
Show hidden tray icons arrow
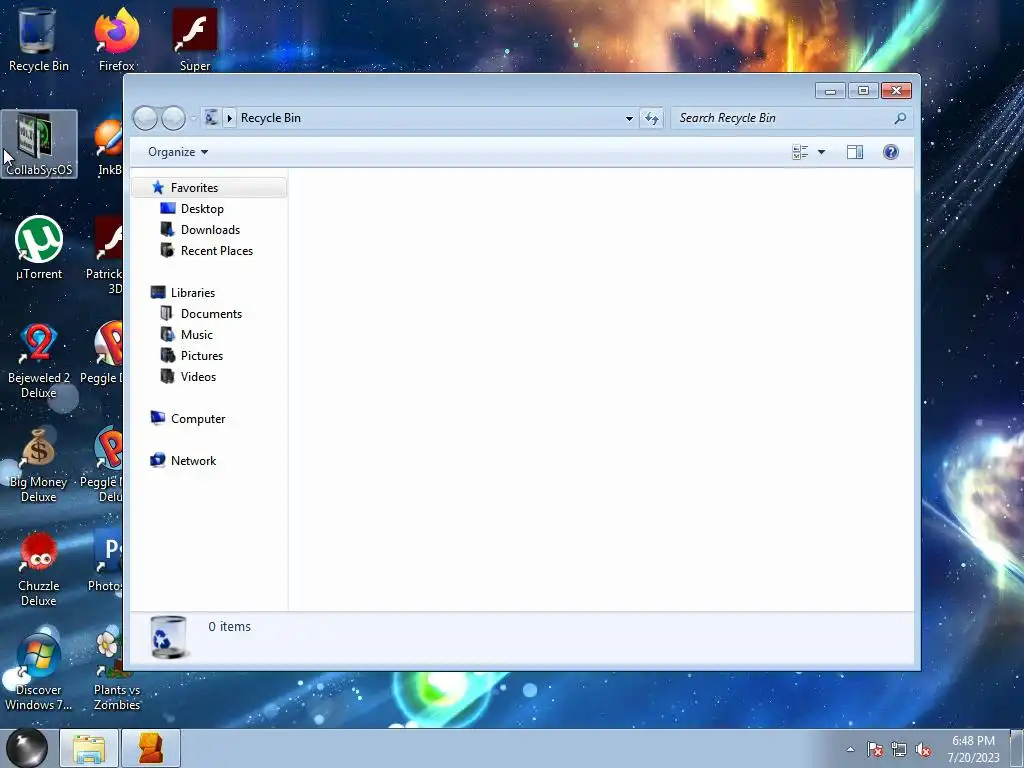pyautogui.click(x=850, y=749)
